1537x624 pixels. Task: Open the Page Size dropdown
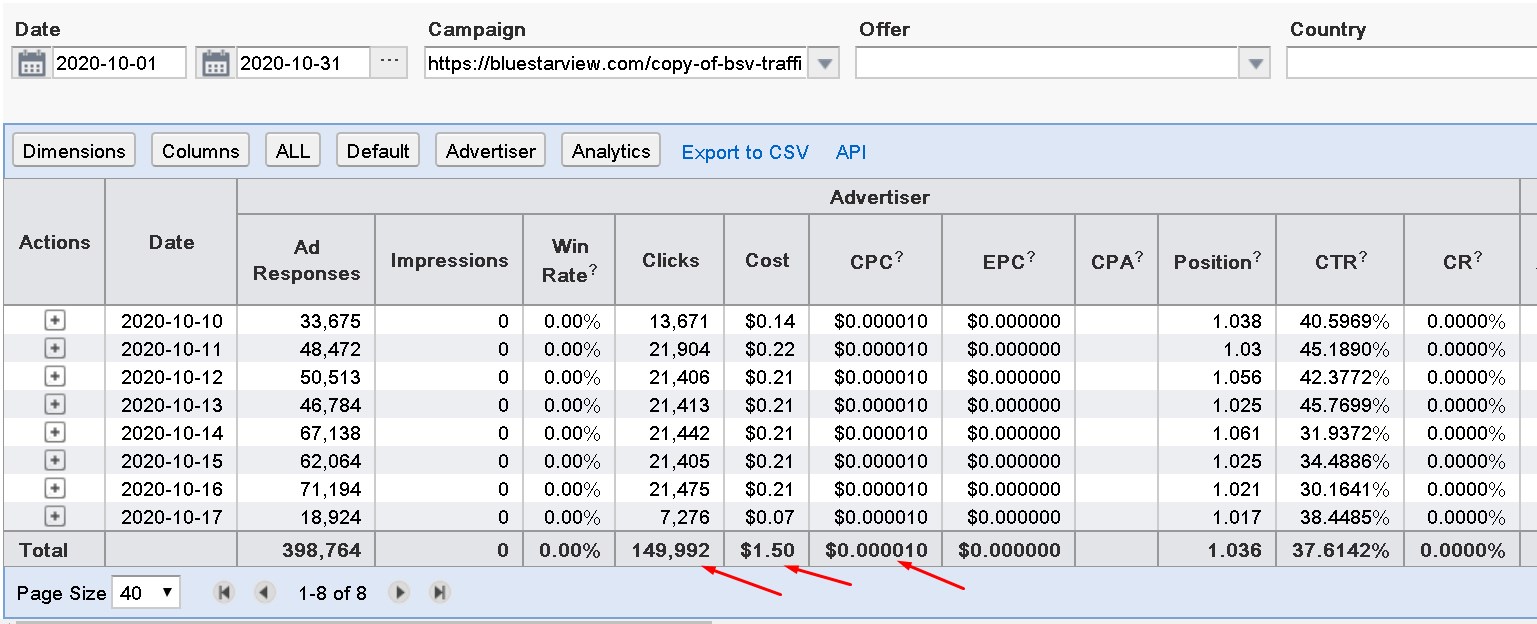tap(146, 593)
